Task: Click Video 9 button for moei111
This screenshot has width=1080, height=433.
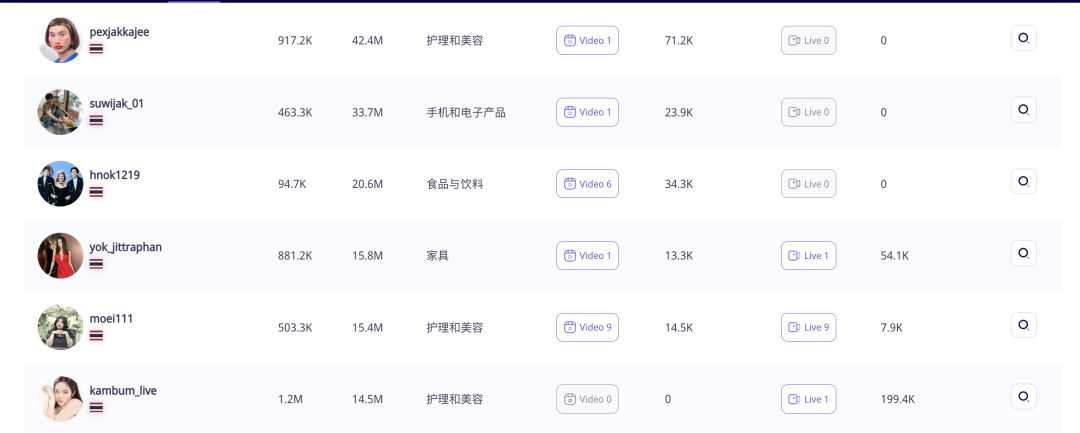Action: 588,327
